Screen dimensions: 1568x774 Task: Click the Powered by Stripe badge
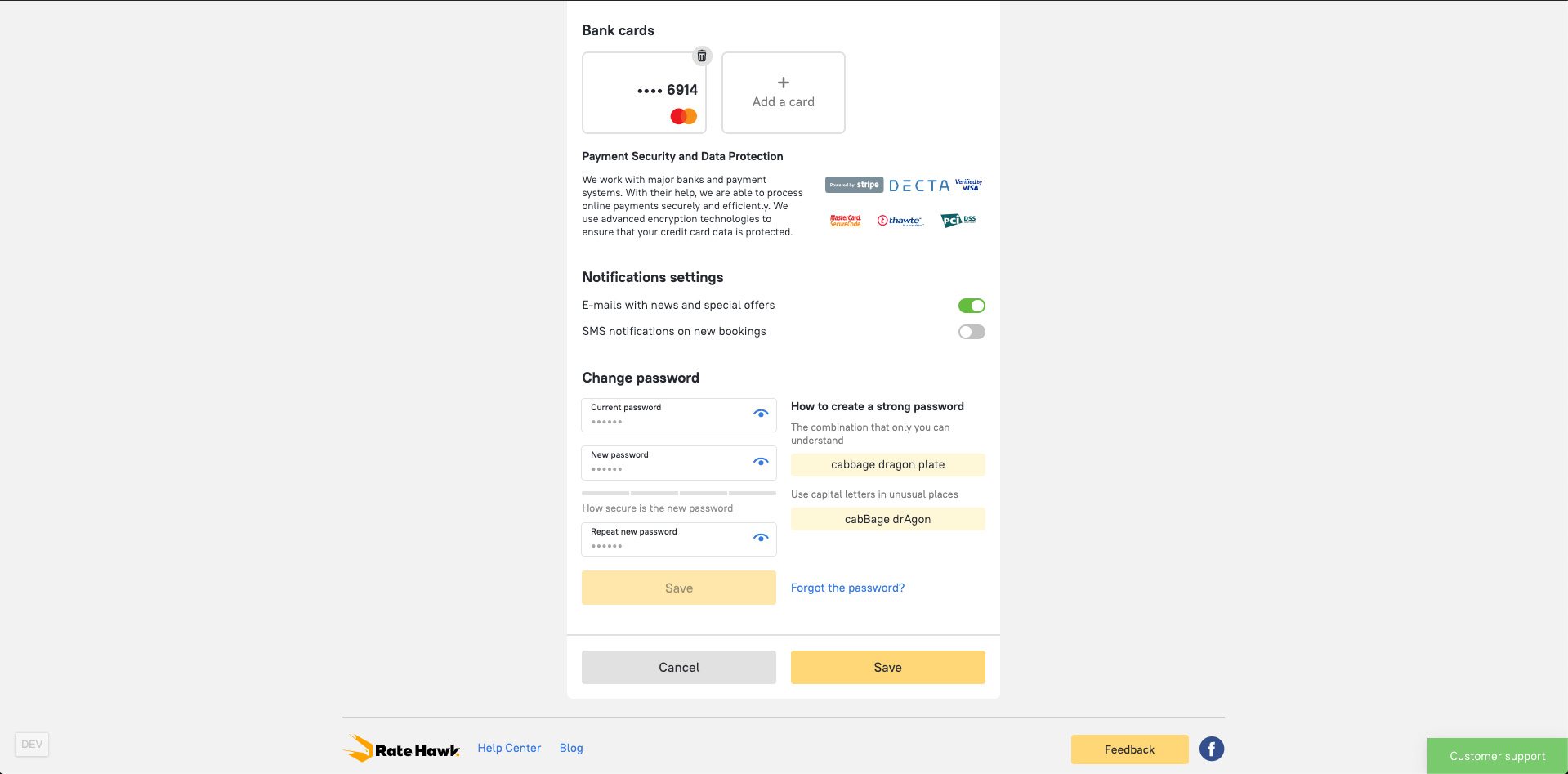coord(854,185)
